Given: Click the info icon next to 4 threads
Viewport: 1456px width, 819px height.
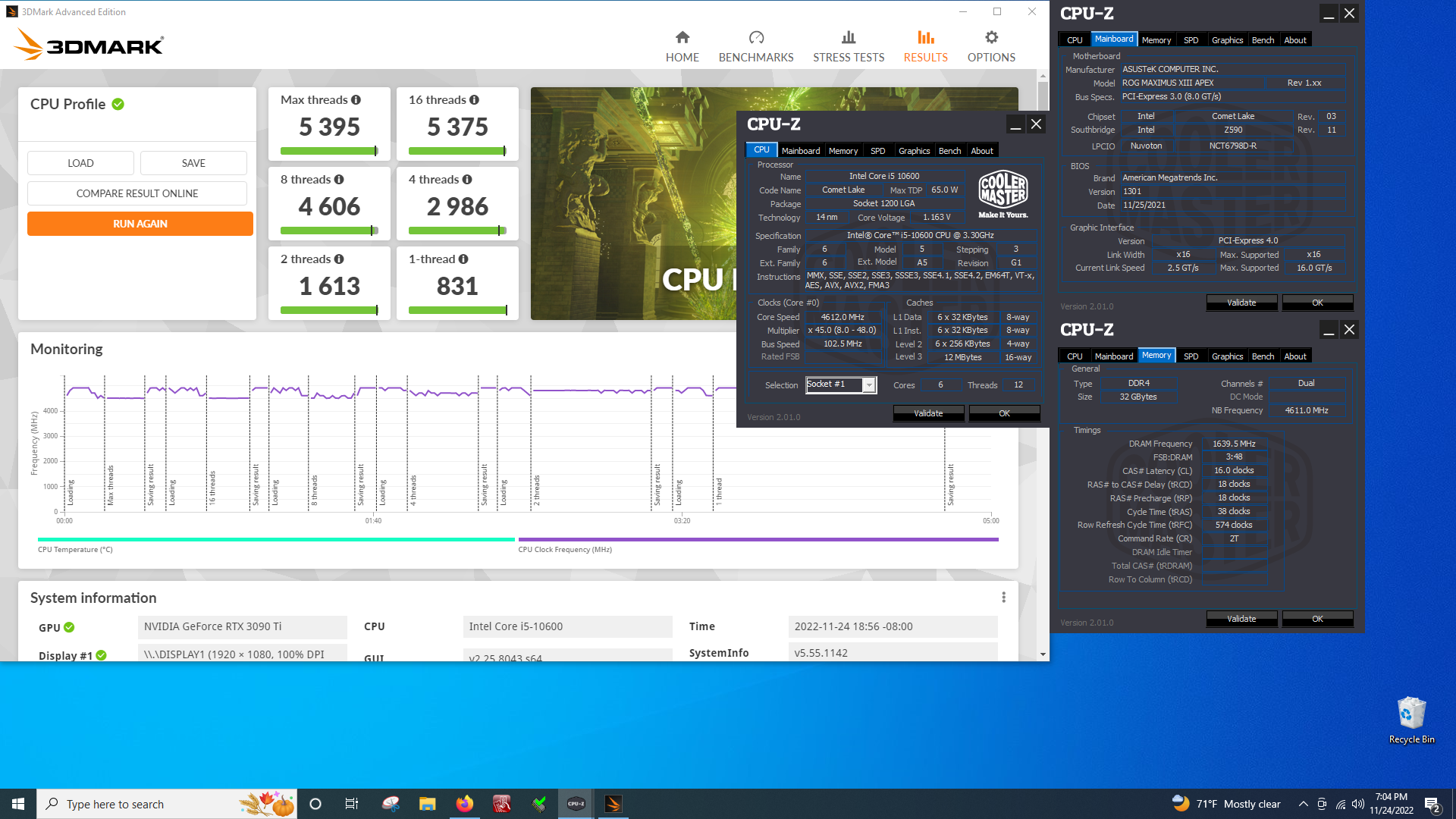Looking at the screenshot, I should pyautogui.click(x=467, y=180).
